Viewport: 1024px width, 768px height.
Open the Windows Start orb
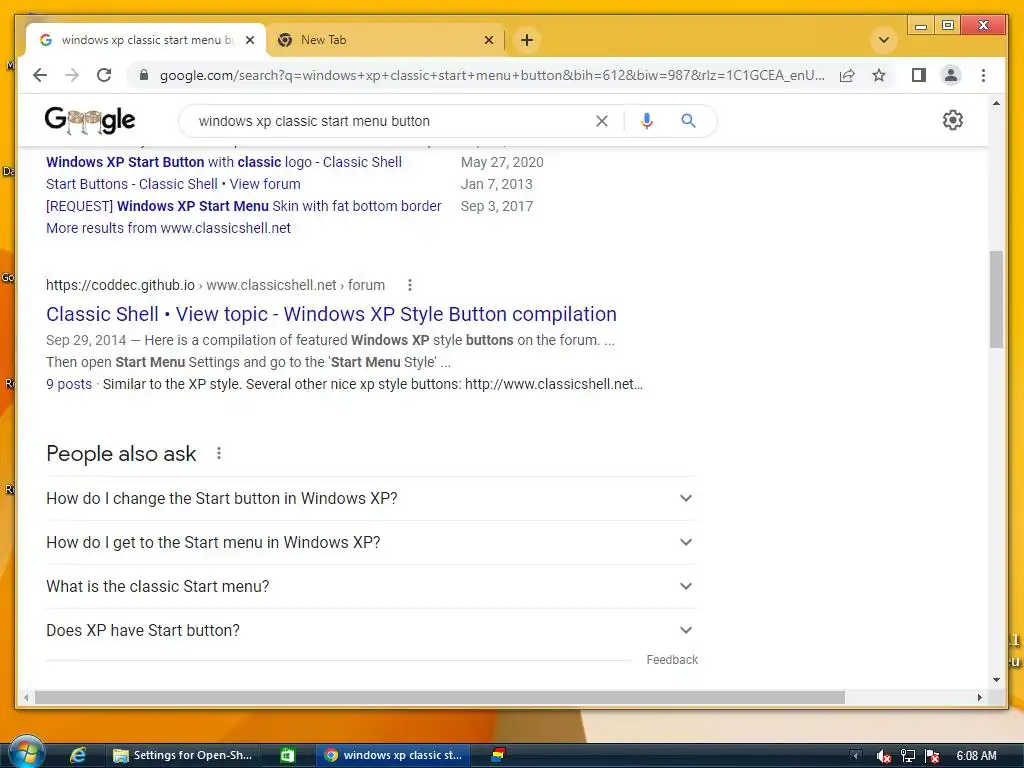click(x=26, y=752)
